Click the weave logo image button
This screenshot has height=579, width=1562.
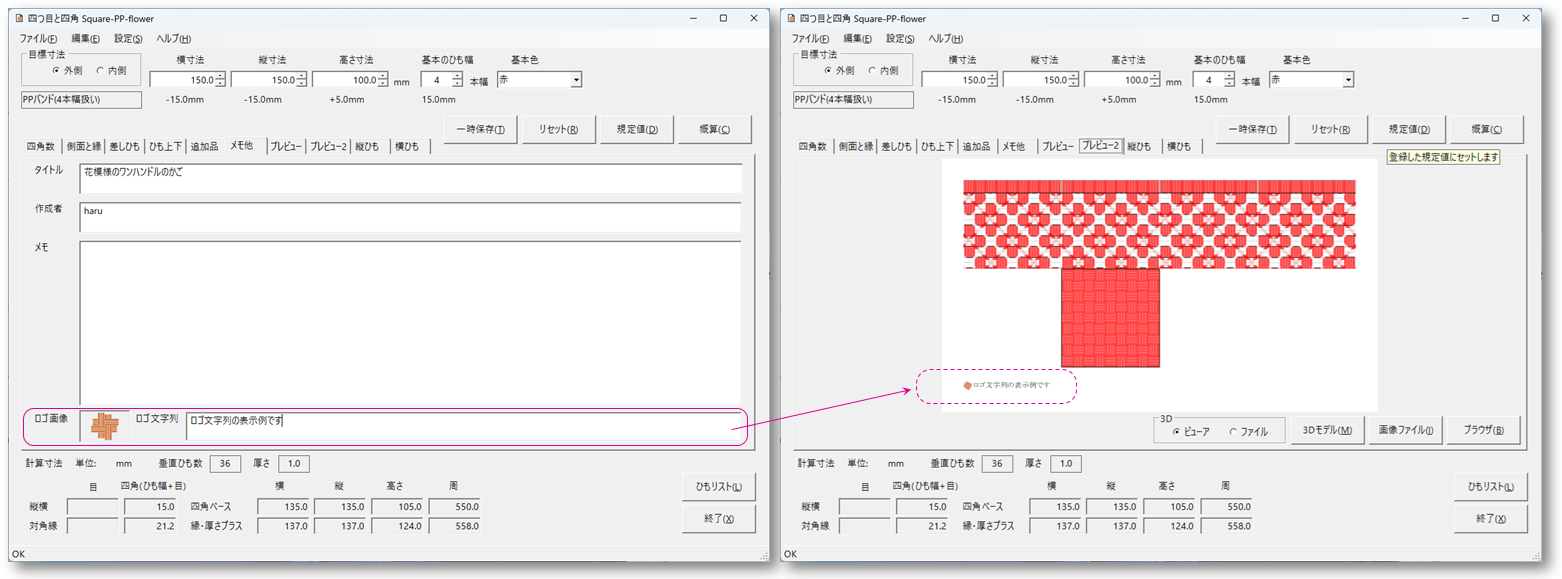[105, 426]
